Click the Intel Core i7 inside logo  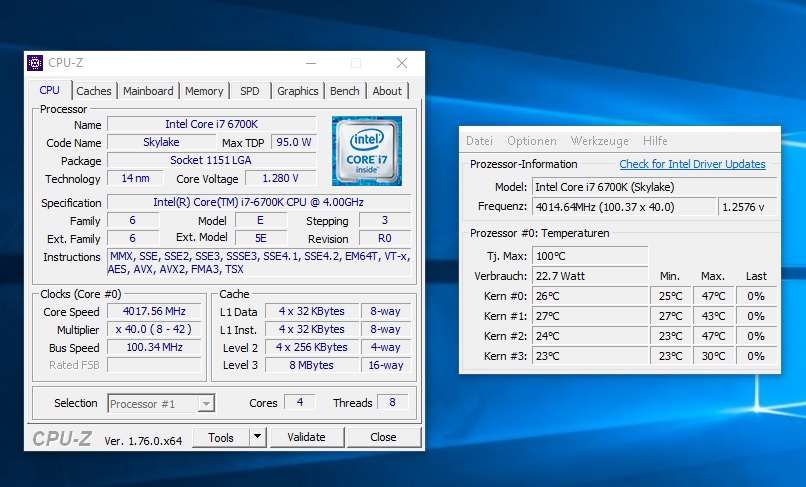367,151
